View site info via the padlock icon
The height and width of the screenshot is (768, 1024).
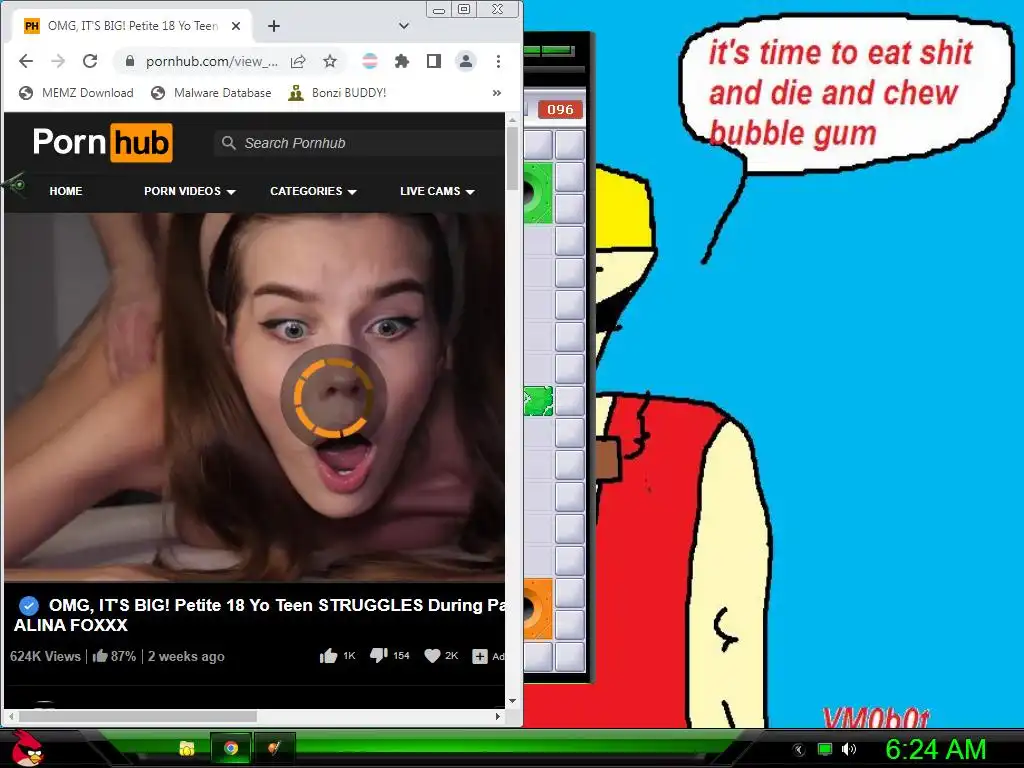pos(130,61)
